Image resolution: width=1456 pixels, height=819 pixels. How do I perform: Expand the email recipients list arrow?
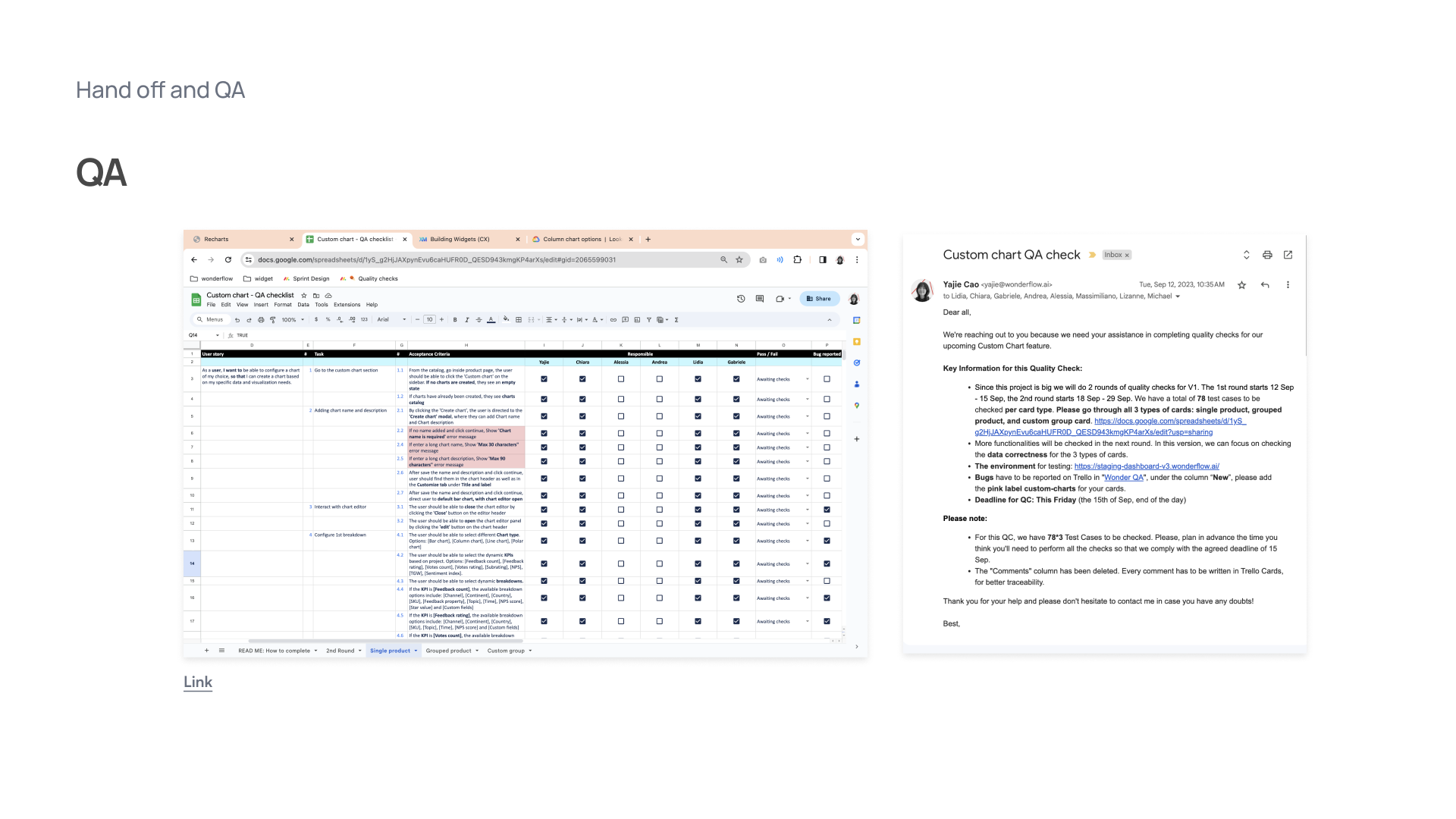[x=1178, y=297]
